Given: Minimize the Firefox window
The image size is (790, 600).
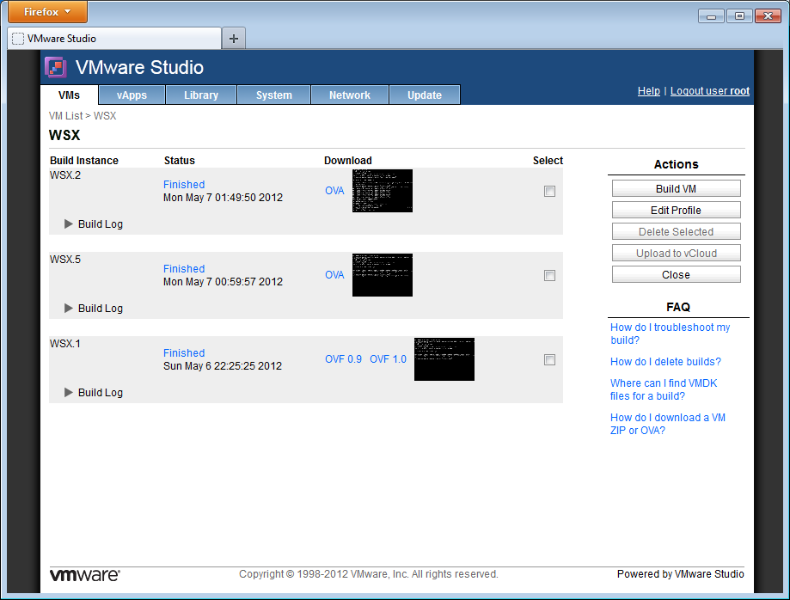Looking at the screenshot, I should coord(711,16).
